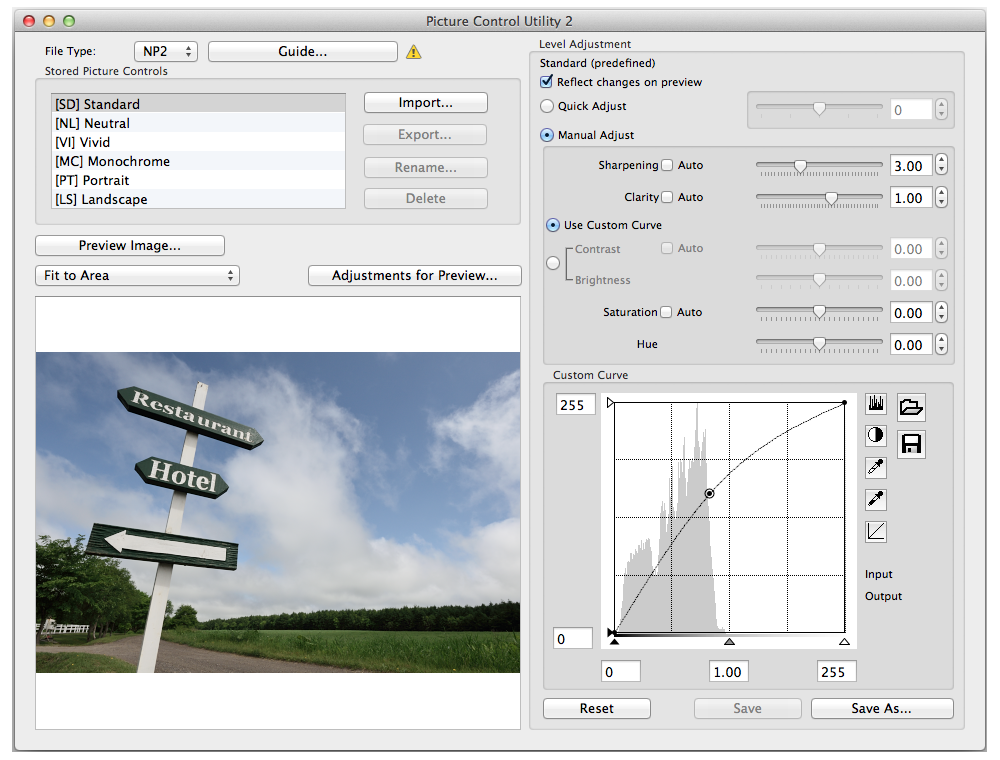Save the curve with floppy disk icon
Viewport: 1000px width, 760px height.
coord(911,444)
